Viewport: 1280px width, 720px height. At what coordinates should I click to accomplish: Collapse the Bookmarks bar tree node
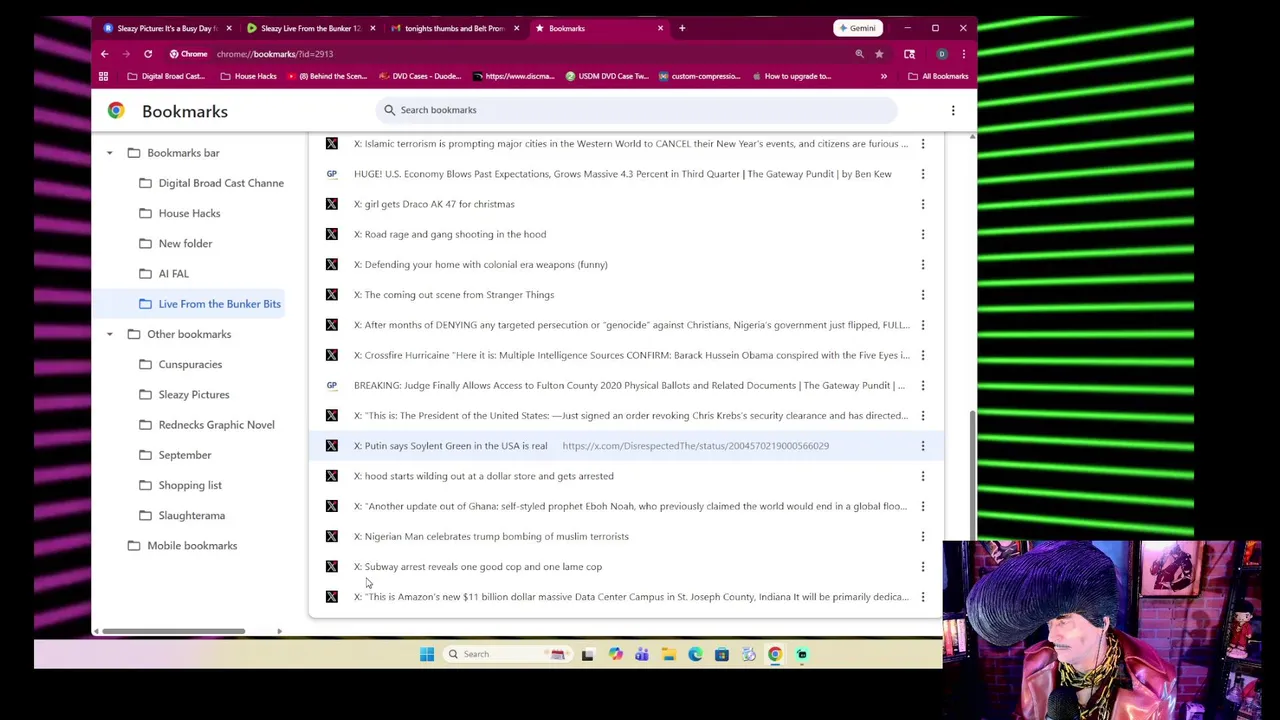pyautogui.click(x=110, y=153)
